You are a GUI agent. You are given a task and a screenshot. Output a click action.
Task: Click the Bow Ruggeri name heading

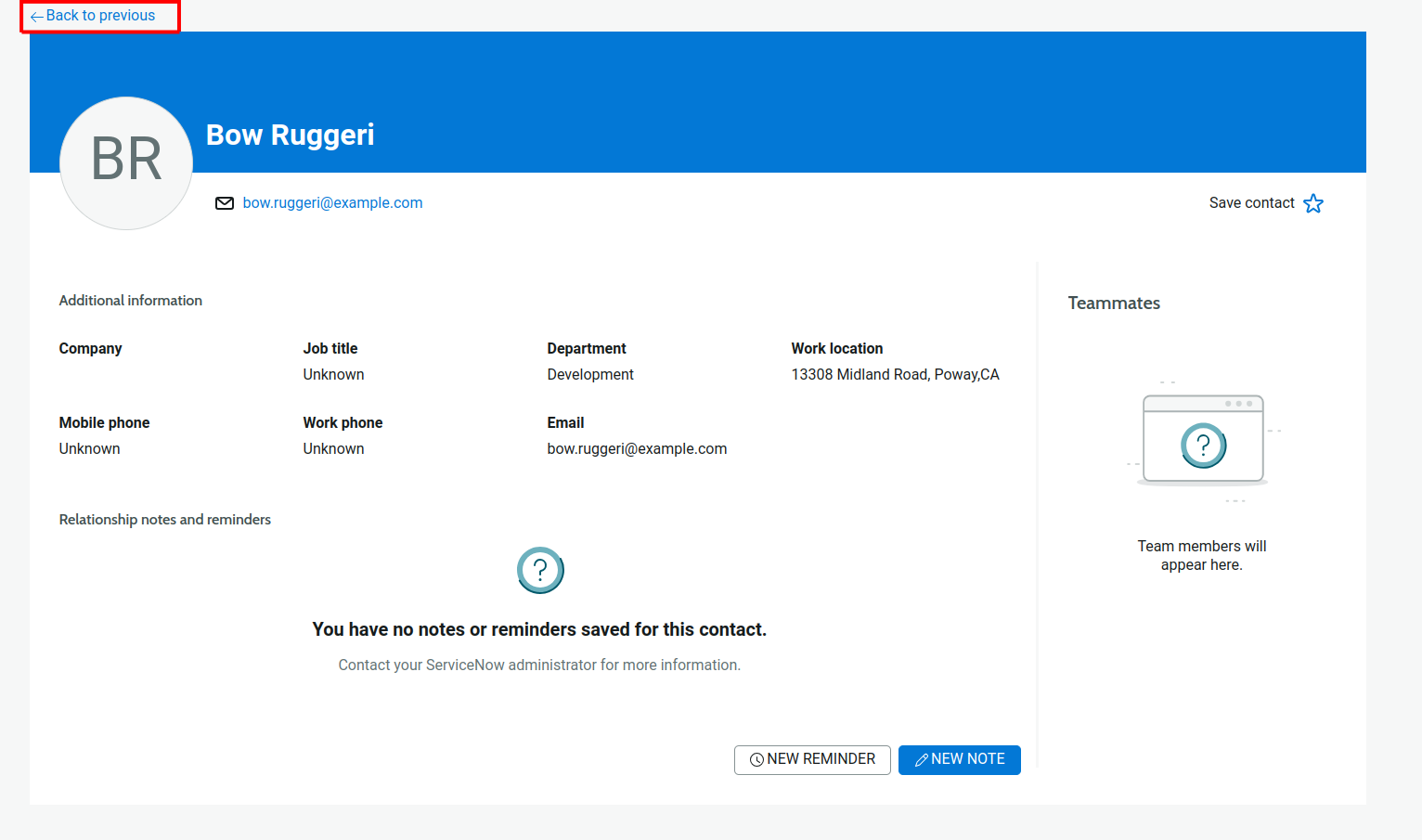290,136
